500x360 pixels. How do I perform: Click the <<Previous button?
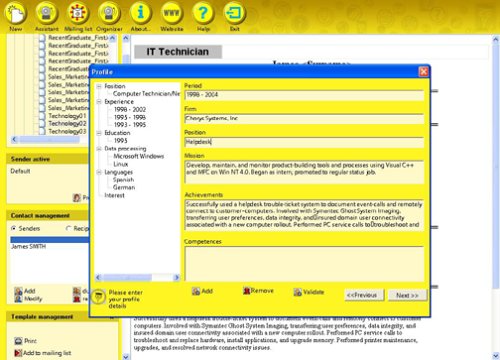click(x=364, y=295)
